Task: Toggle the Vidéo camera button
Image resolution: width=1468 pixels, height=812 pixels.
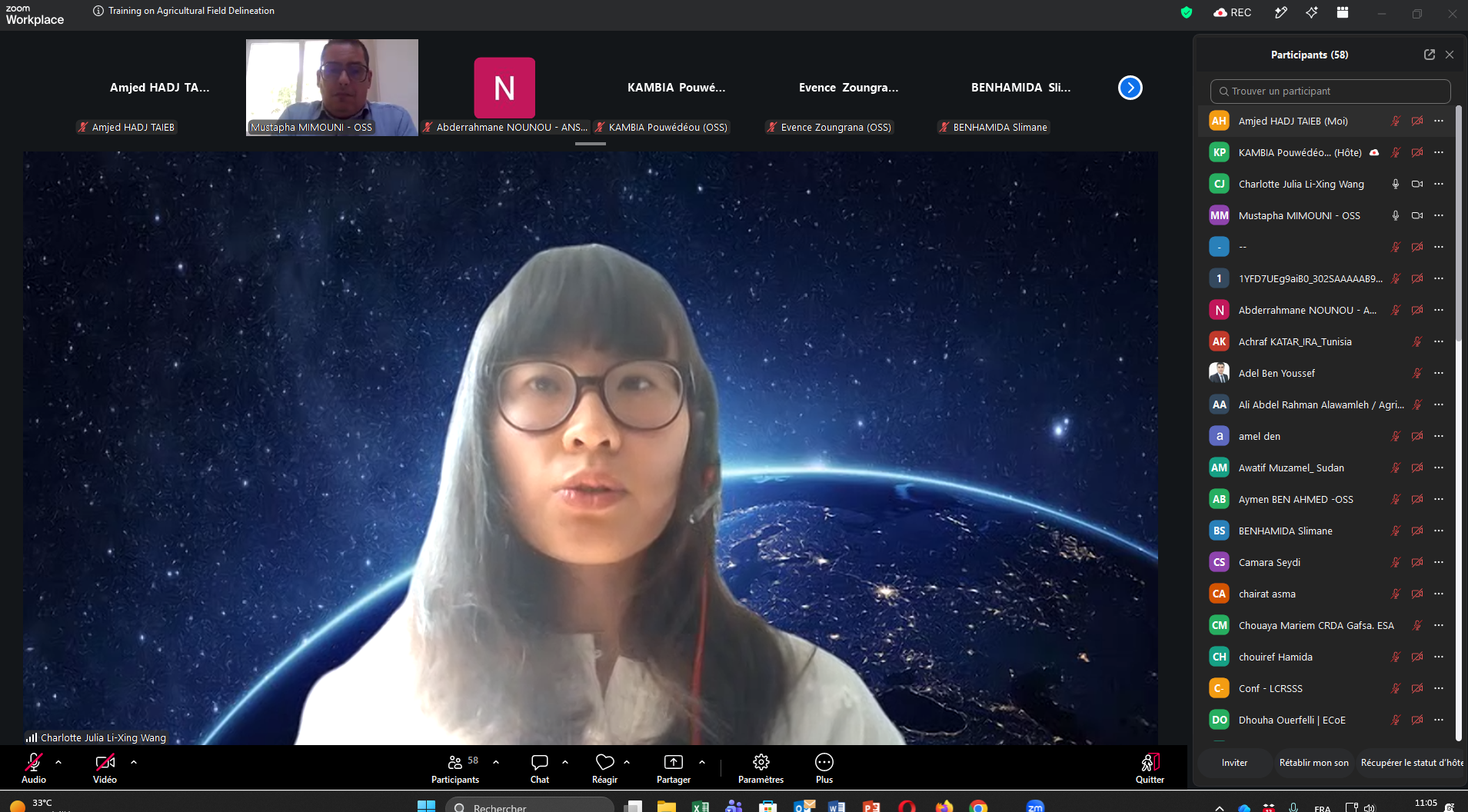Action: (x=105, y=762)
